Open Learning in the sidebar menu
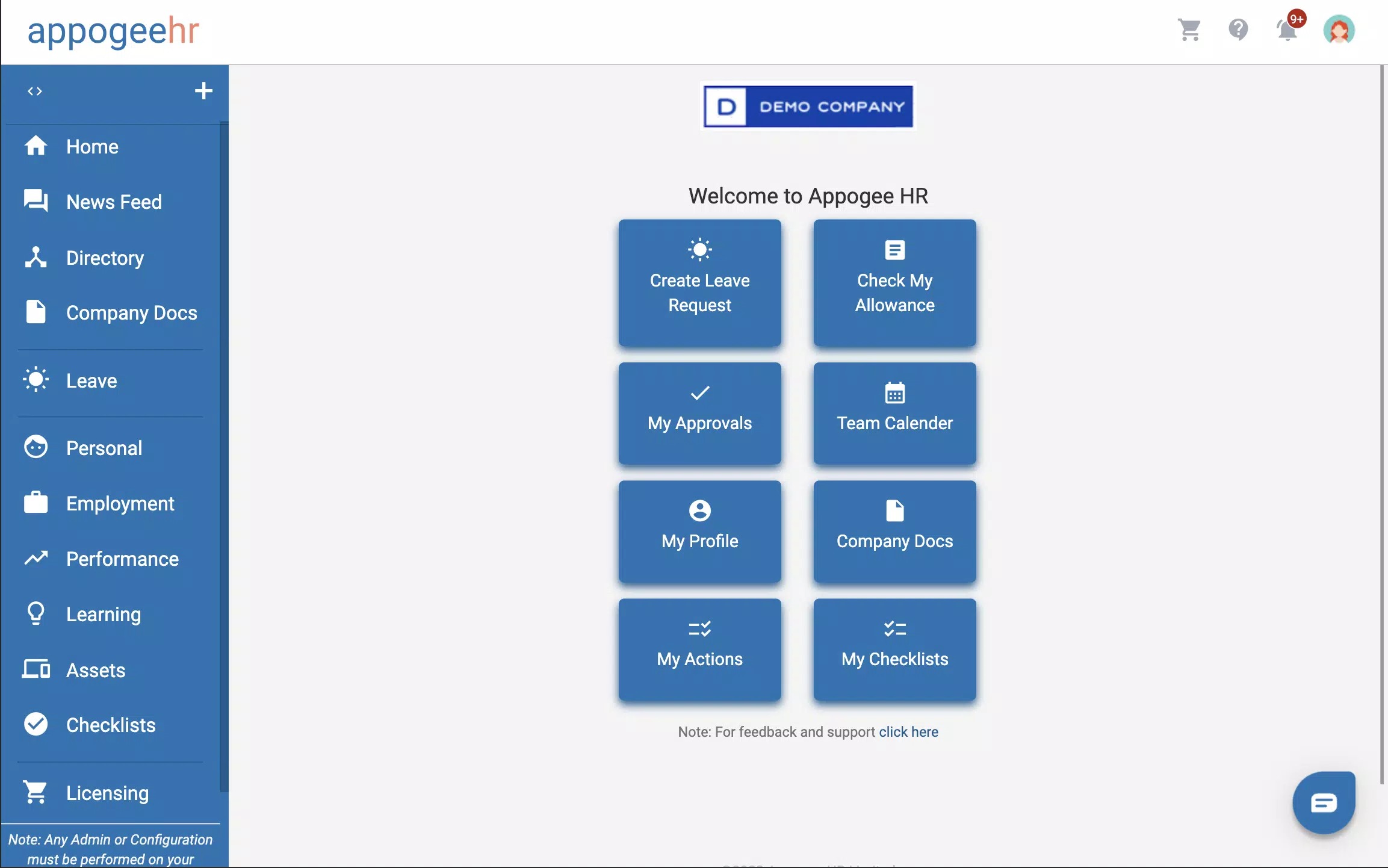Viewport: 1388px width, 868px height. tap(111, 614)
